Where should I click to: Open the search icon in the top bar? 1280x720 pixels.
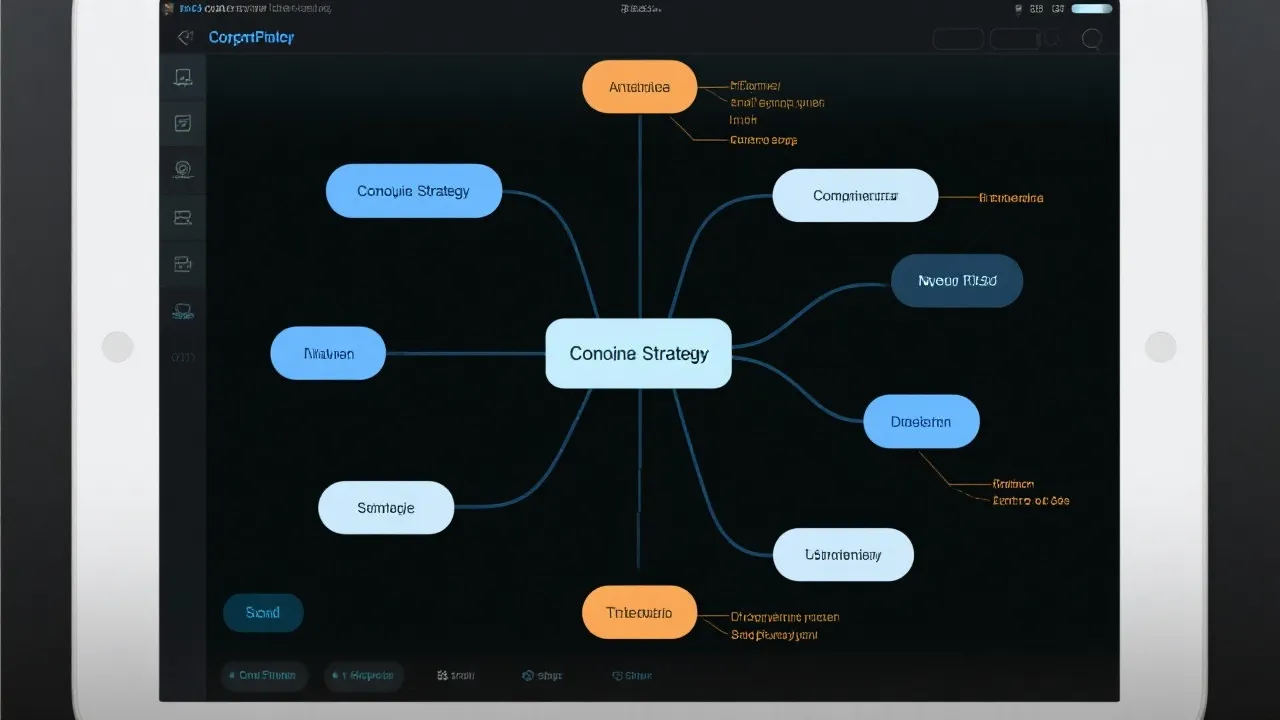point(1092,40)
